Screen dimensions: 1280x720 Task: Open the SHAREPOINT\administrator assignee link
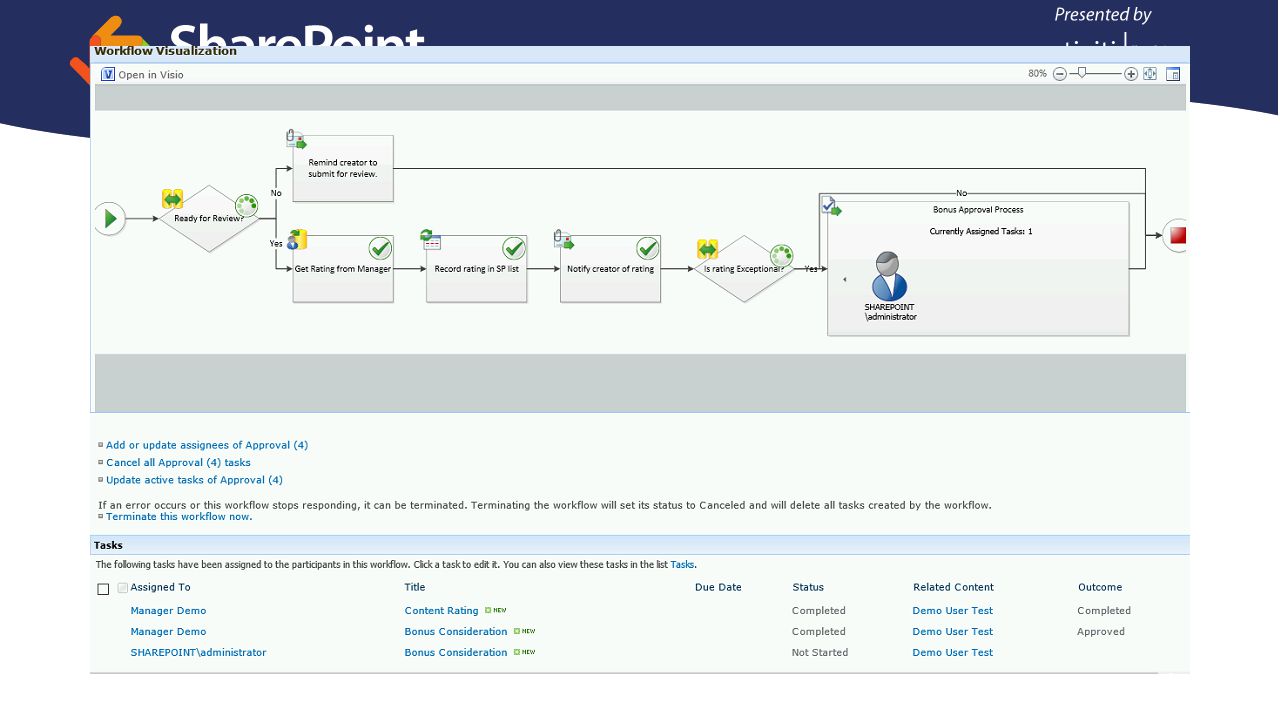(x=198, y=653)
